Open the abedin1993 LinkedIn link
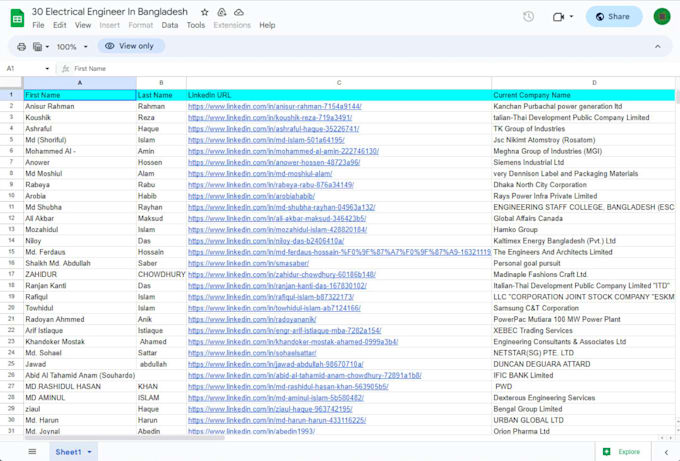This screenshot has width=680, height=461. click(x=252, y=432)
